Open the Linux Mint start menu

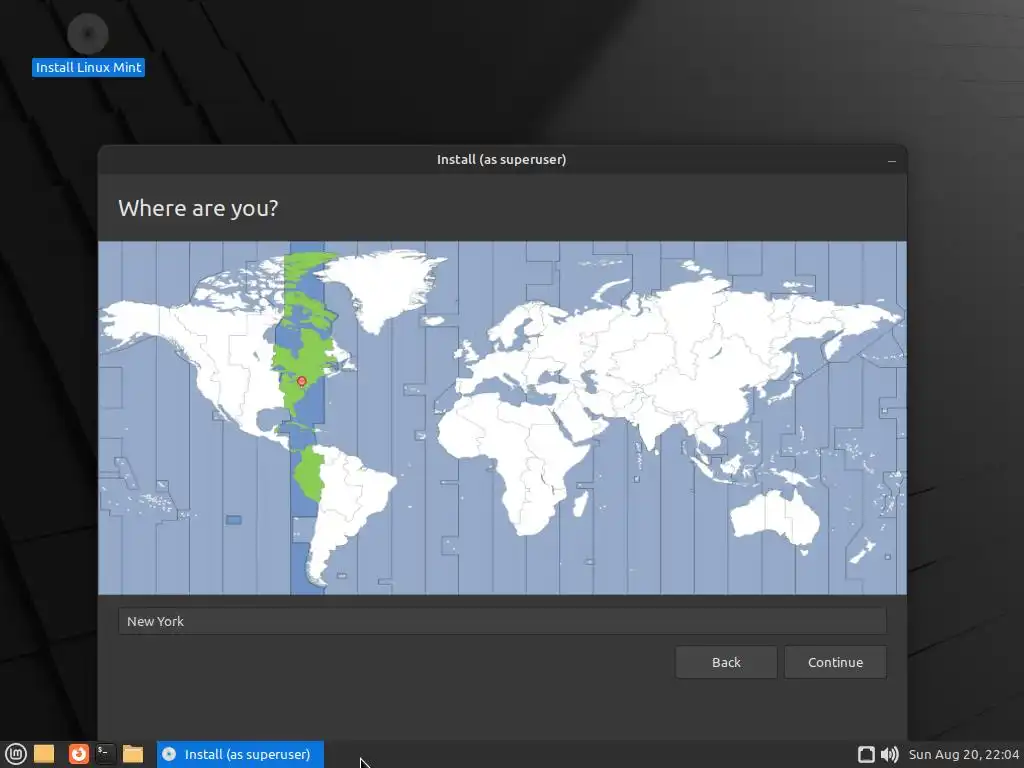[15, 754]
